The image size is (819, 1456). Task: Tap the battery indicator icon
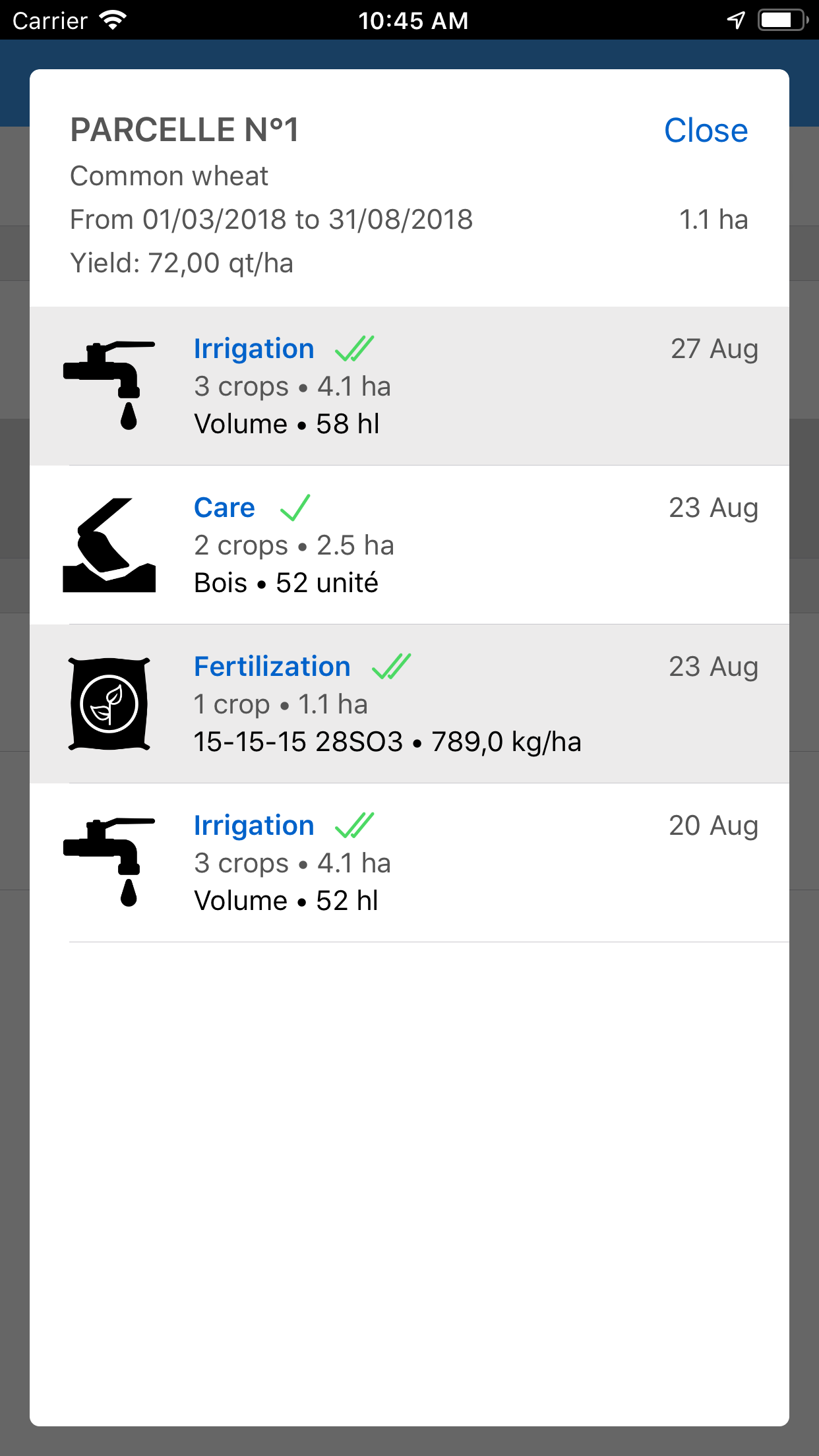click(x=782, y=20)
